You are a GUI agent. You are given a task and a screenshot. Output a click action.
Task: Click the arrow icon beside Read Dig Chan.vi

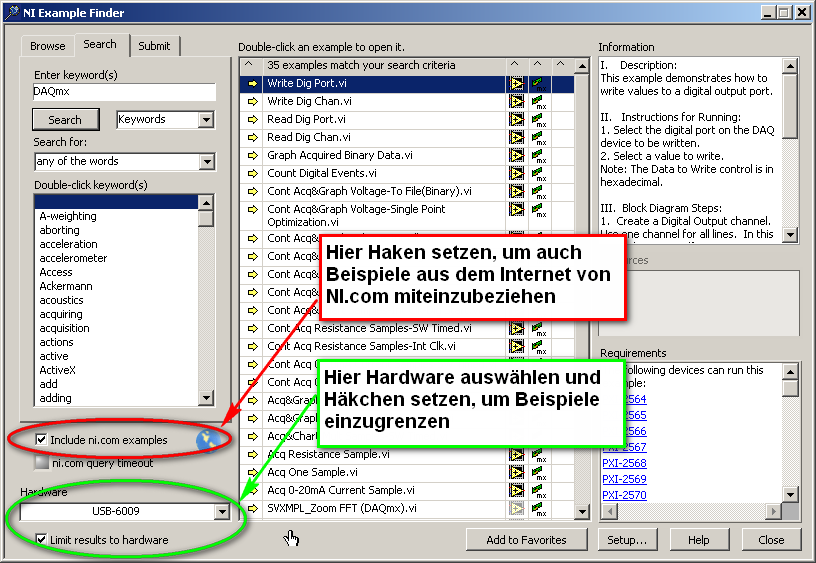[x=253, y=137]
